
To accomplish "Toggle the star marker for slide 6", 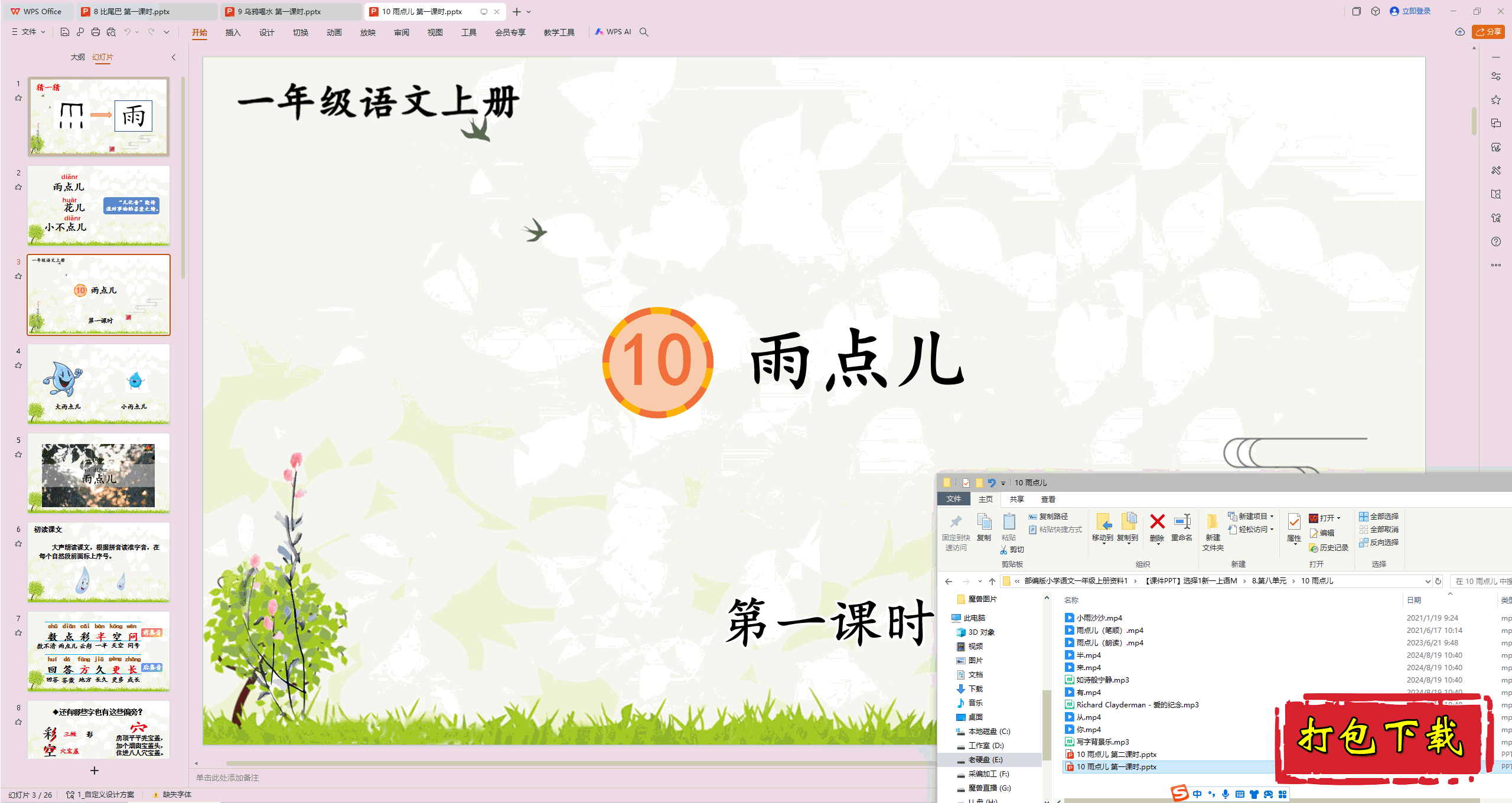I will pyautogui.click(x=18, y=544).
